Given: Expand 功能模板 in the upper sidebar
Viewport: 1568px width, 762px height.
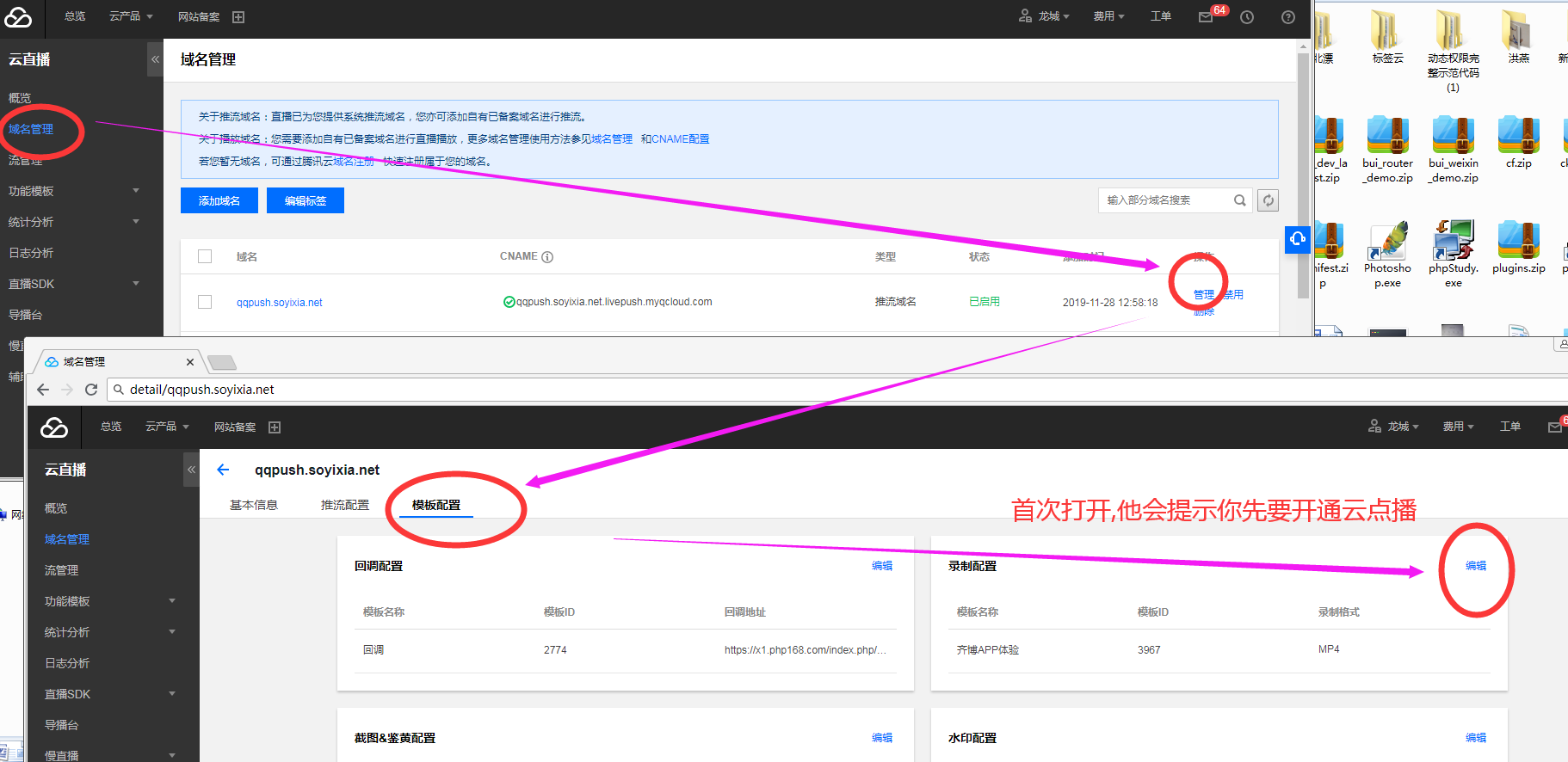Looking at the screenshot, I should pos(73,191).
